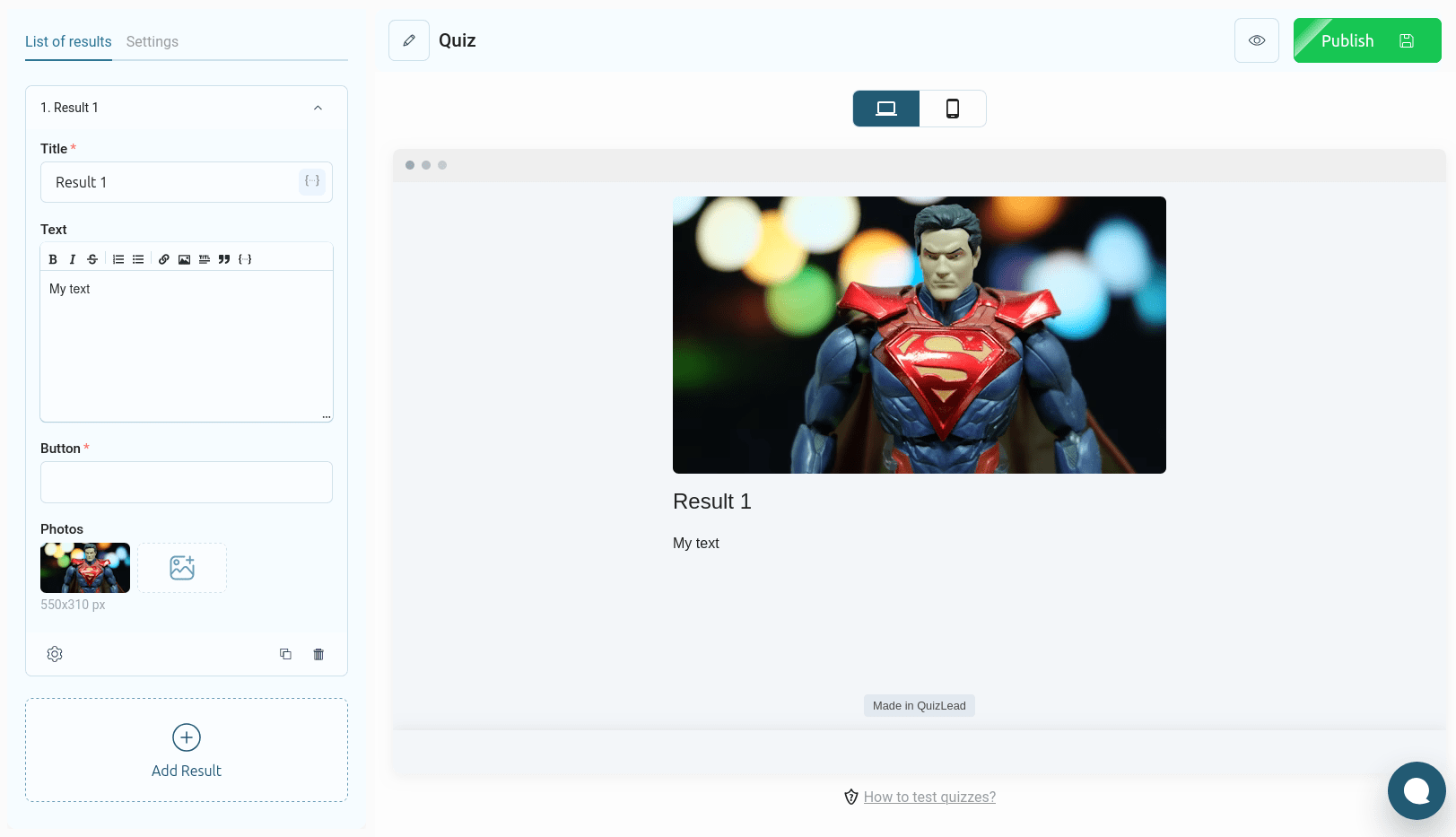Insert a link in the text editor
1456x837 pixels.
coord(164,259)
